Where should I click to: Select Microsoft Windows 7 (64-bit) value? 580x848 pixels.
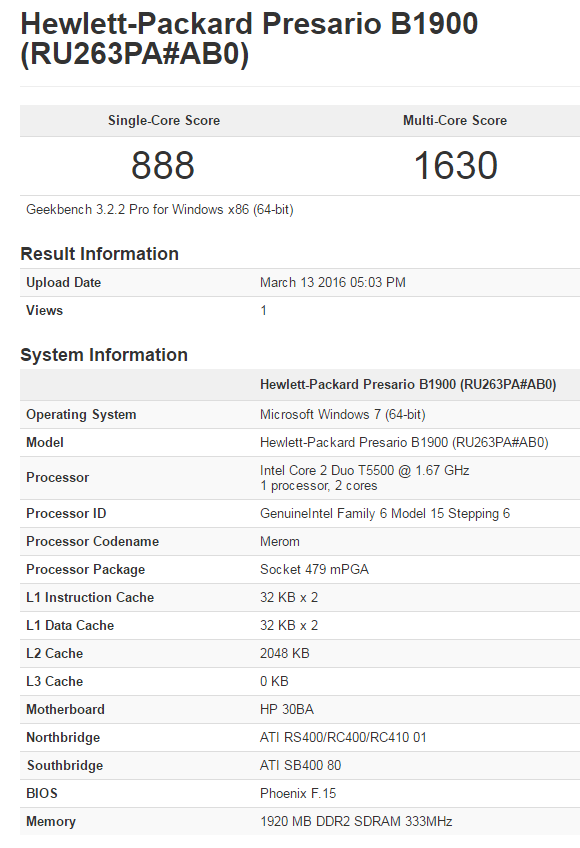[x=342, y=415]
